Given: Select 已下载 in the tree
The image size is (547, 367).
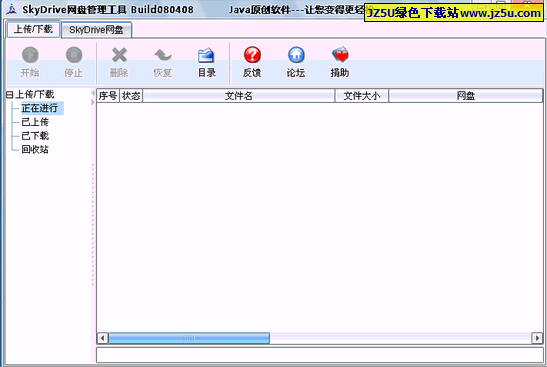Looking at the screenshot, I should [x=35, y=136].
